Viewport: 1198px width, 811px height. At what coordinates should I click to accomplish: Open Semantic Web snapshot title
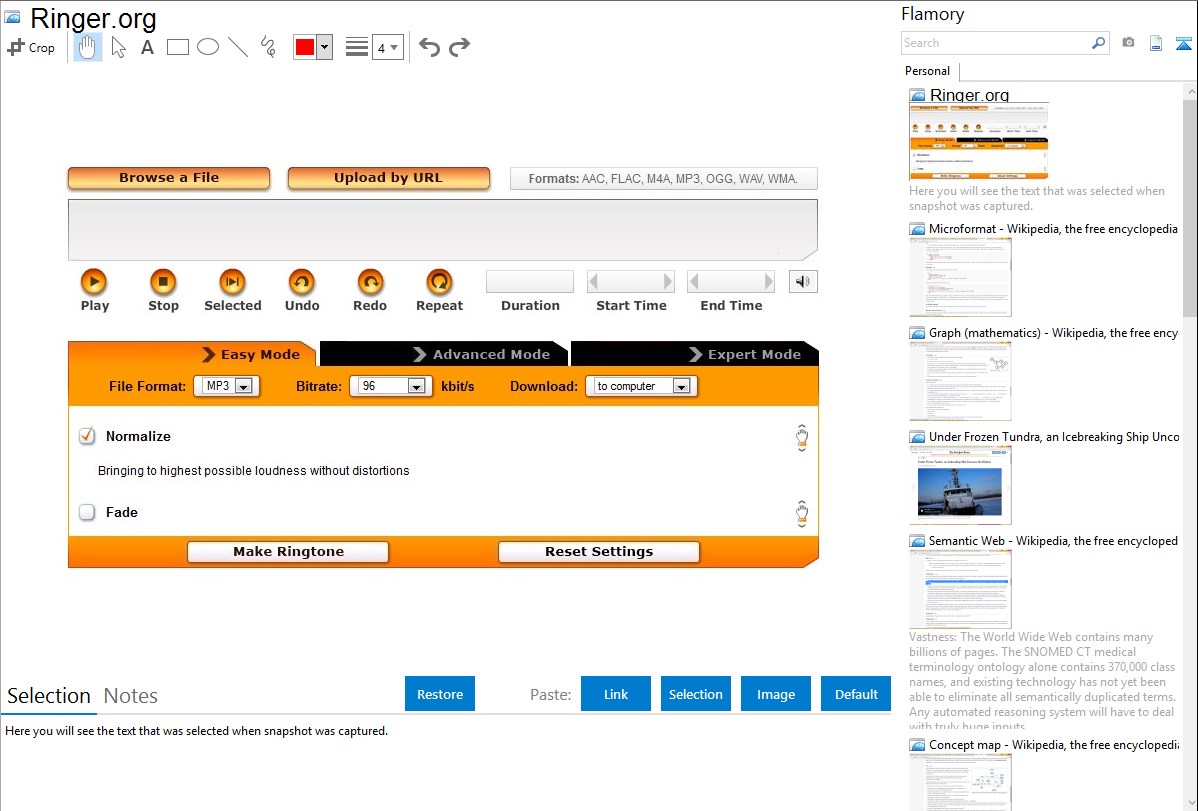(1053, 540)
